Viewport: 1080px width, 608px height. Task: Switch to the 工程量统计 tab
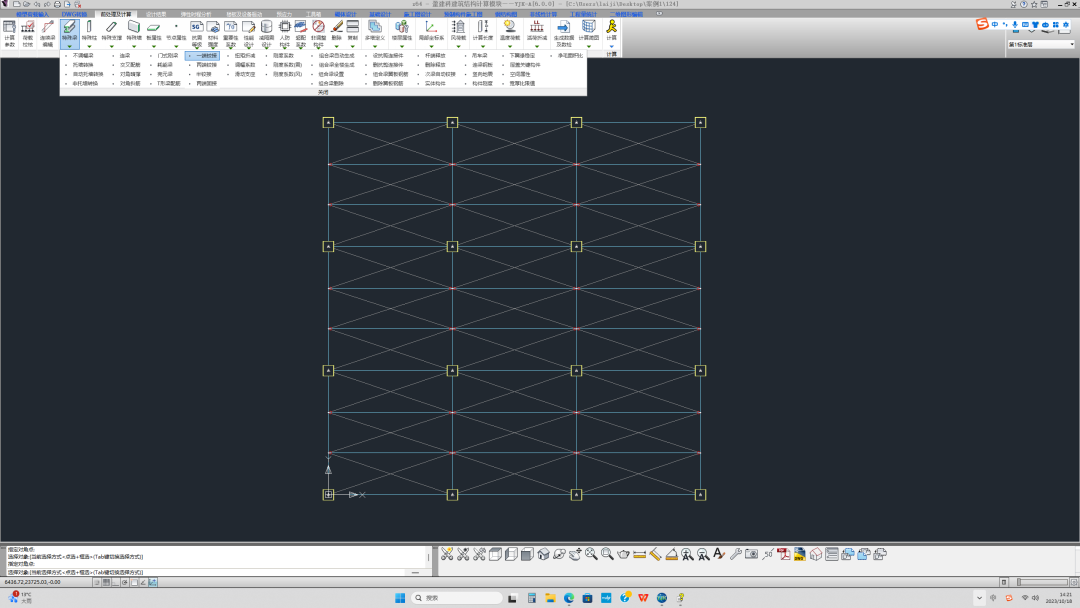[x=583, y=14]
